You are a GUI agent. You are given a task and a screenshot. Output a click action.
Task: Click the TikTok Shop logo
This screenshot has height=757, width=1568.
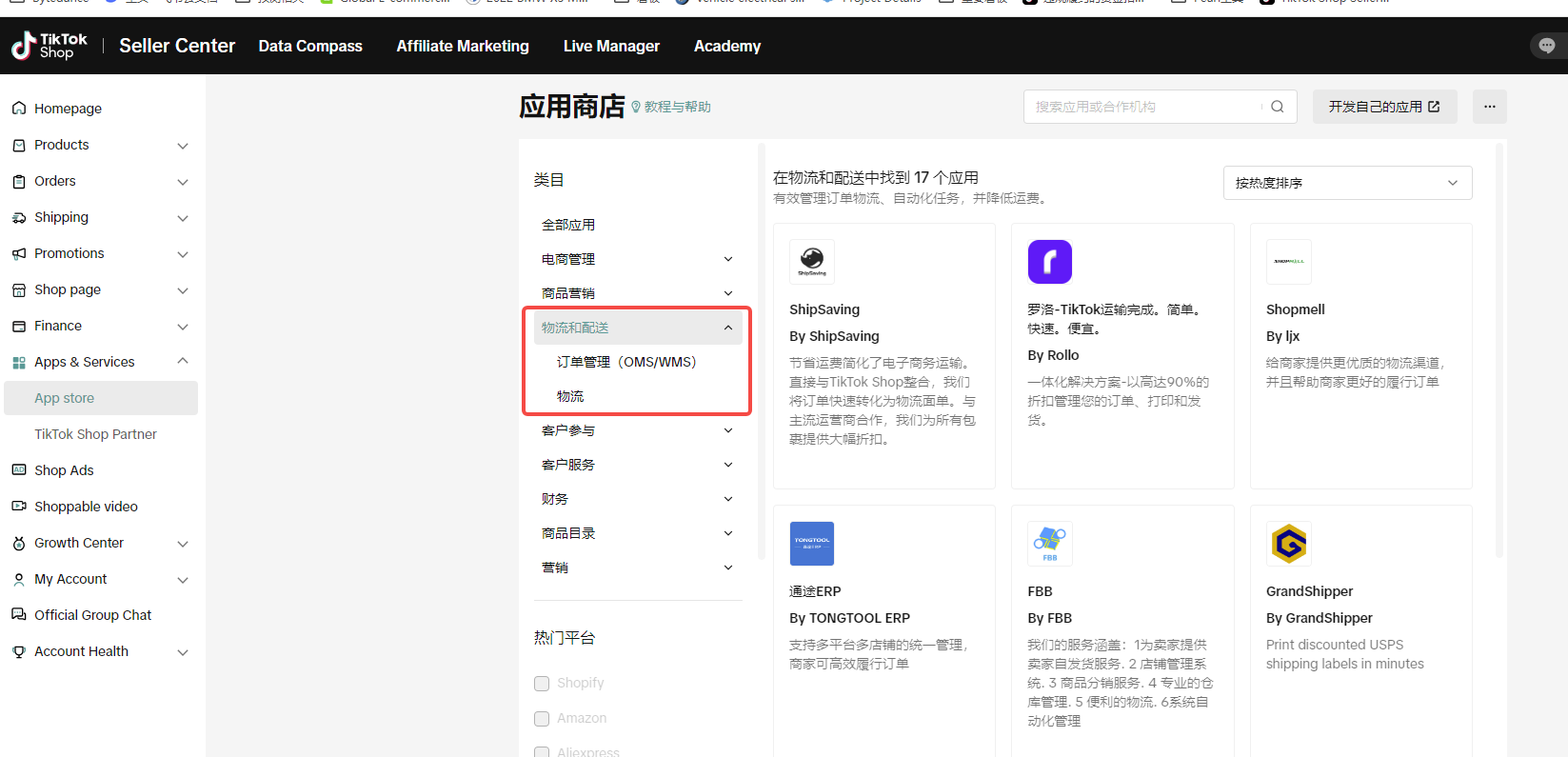[50, 46]
